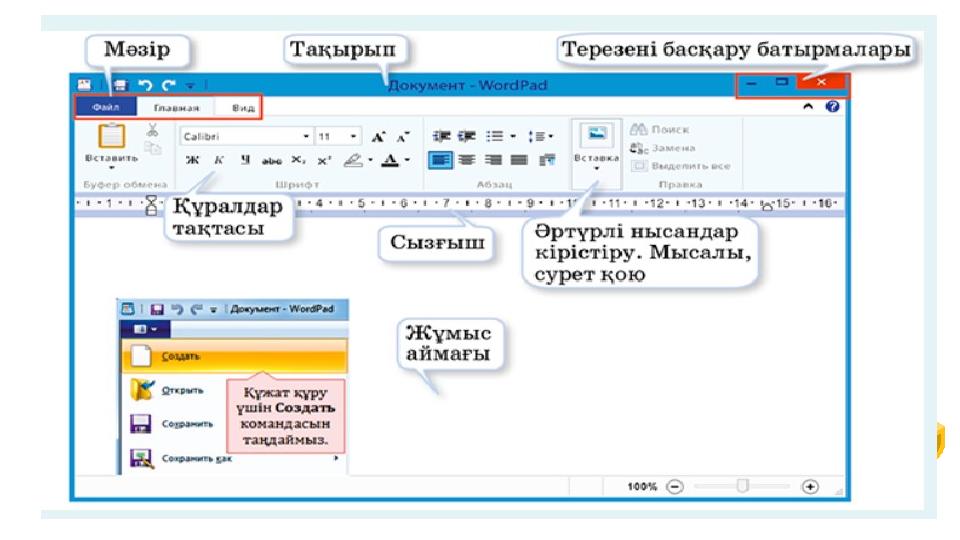960x540 pixels.
Task: Expand the Вставить paste dropdown arrow
Action: tap(111, 167)
